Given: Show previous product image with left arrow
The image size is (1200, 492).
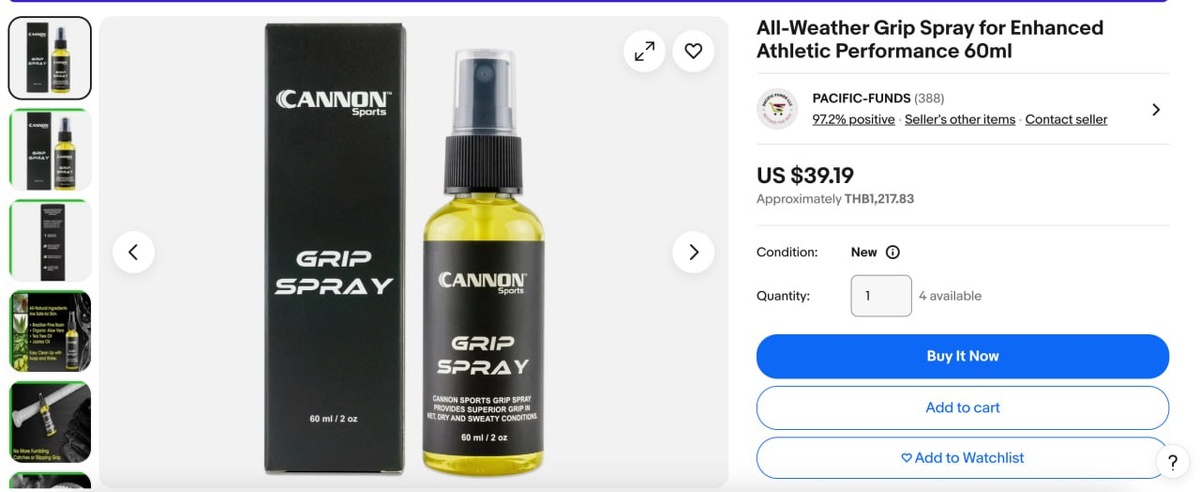Looking at the screenshot, I should pyautogui.click(x=133, y=252).
